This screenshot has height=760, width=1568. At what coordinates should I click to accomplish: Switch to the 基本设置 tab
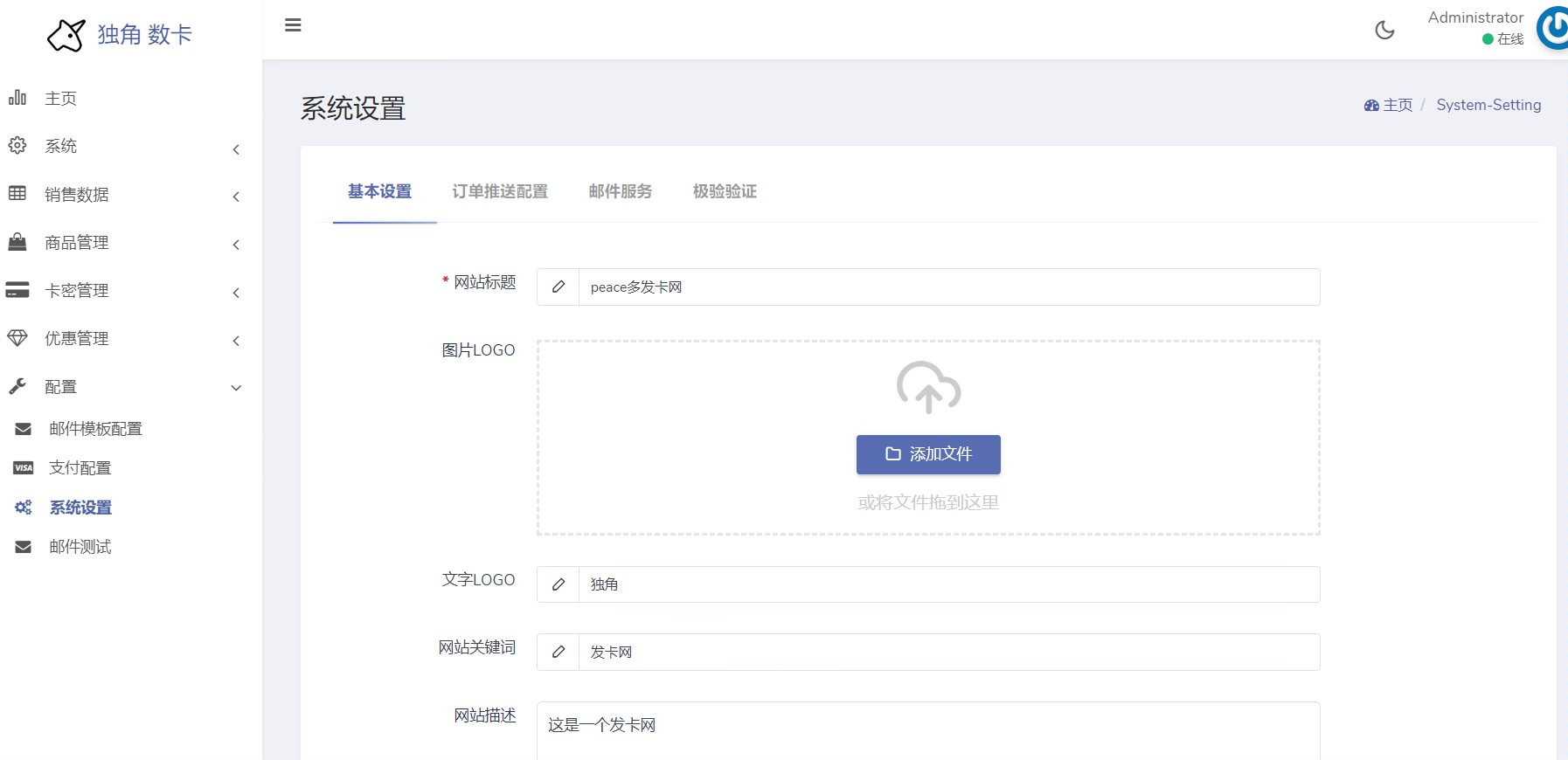point(379,191)
